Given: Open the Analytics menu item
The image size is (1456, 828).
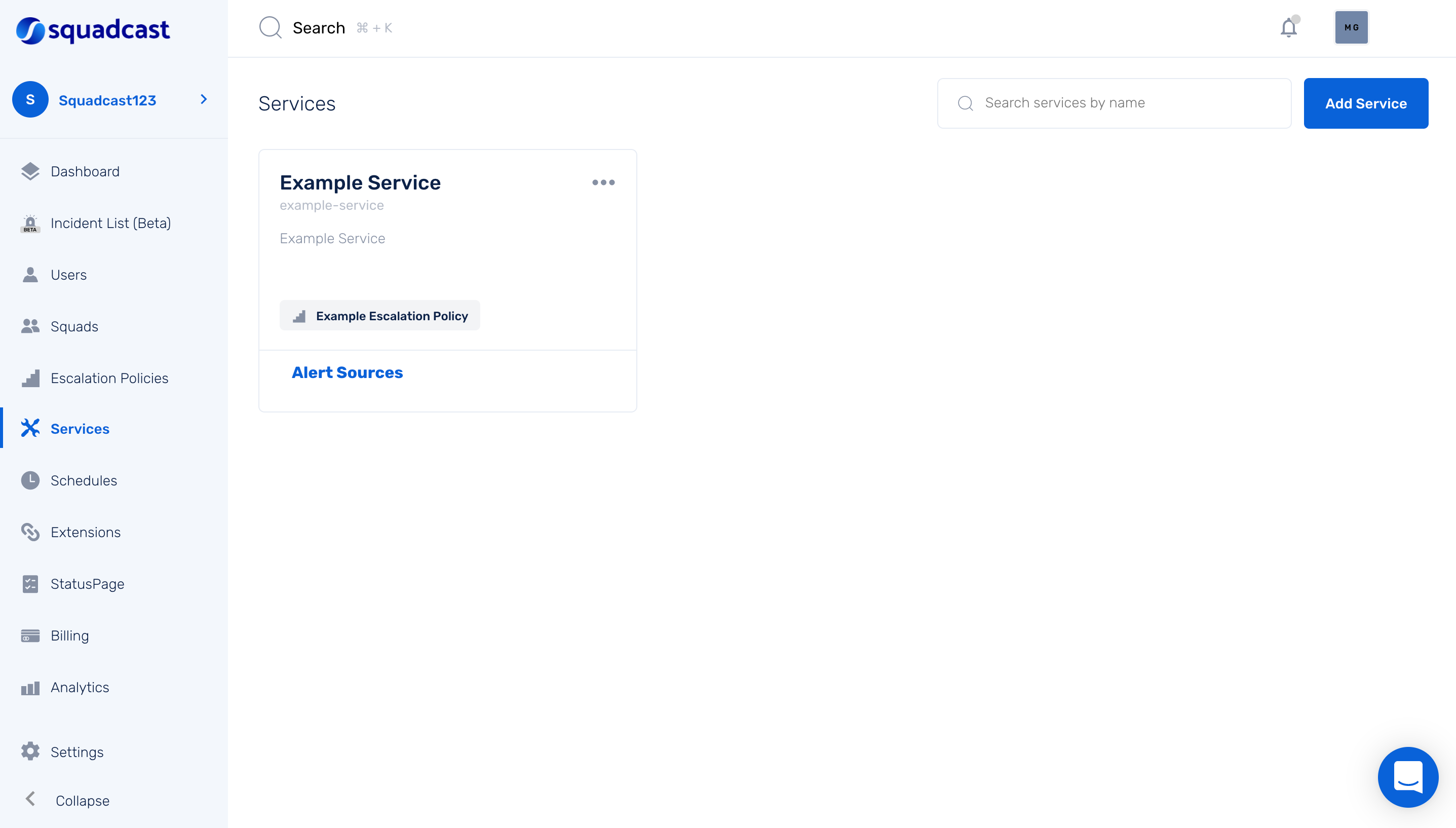Looking at the screenshot, I should click(80, 687).
